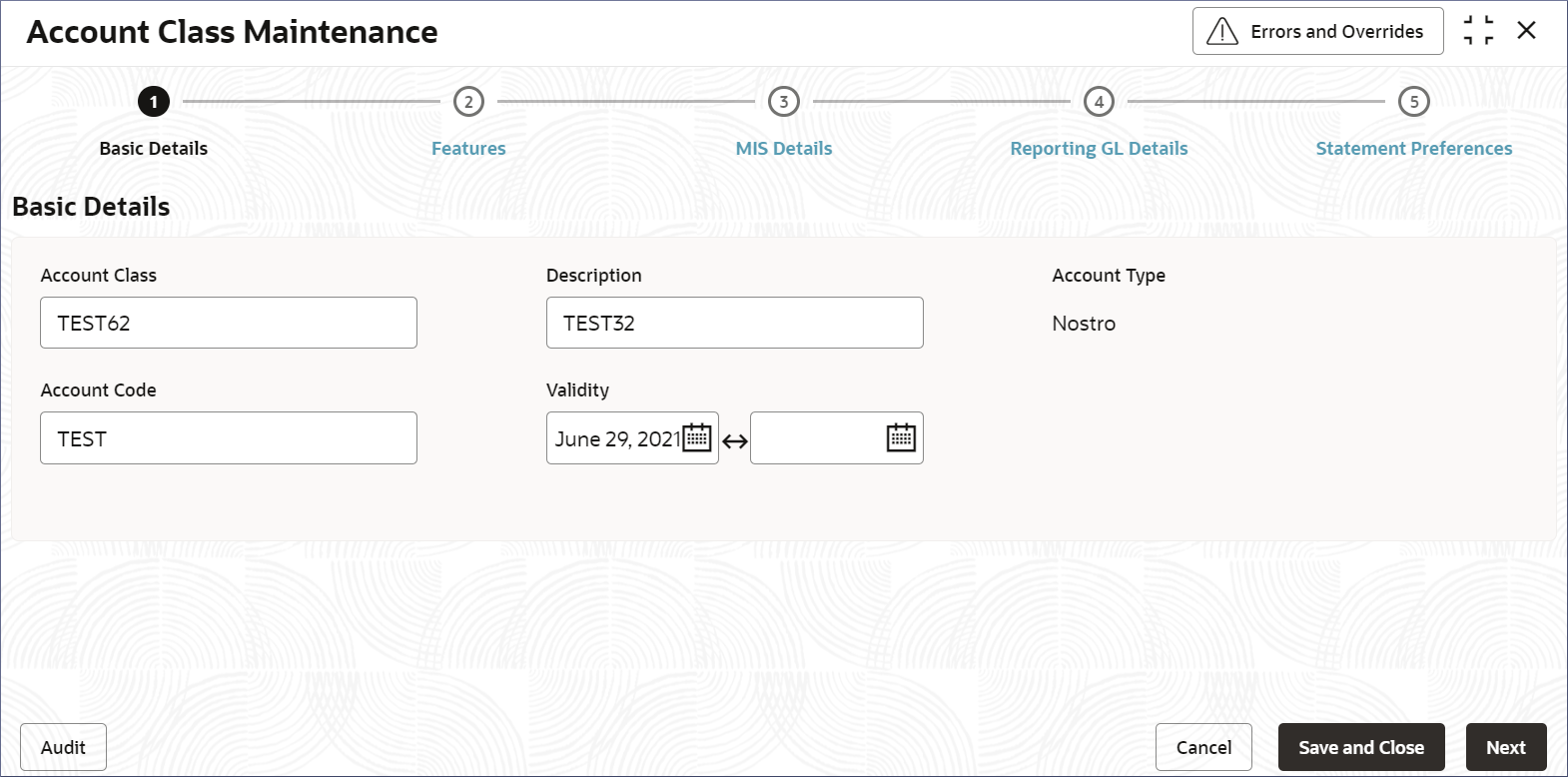Click the Account Class input field
Viewport: 1568px width, 777px height.
pyautogui.click(x=229, y=323)
